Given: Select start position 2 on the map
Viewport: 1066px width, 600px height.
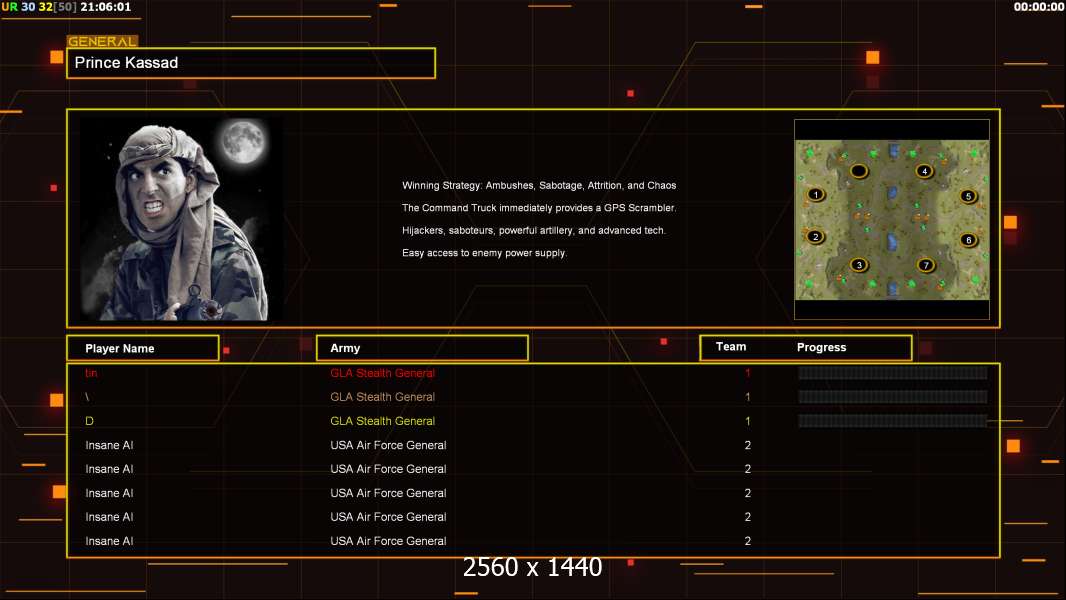Looking at the screenshot, I should (x=815, y=237).
